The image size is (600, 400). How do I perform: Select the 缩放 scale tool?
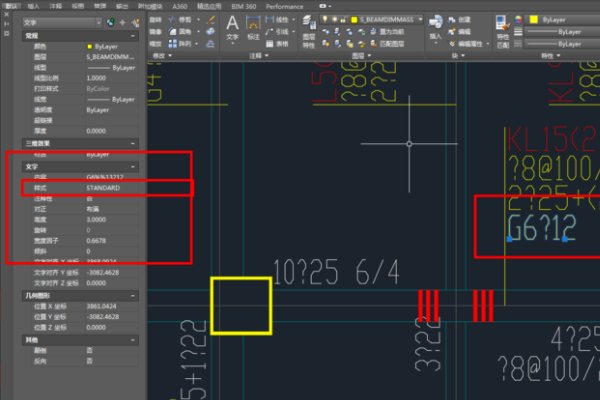click(x=155, y=44)
